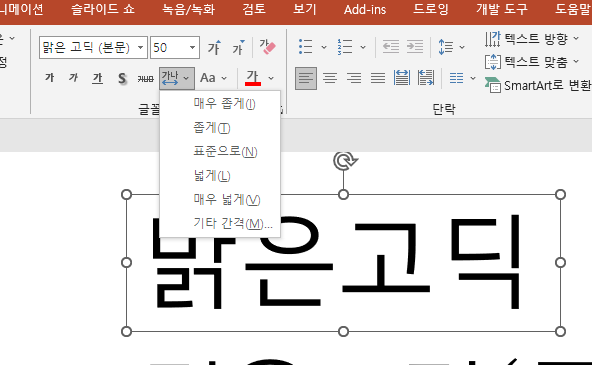Open the 슬라이드 쇼 tab
Viewport: 592px width, 365px height.
pos(103,9)
